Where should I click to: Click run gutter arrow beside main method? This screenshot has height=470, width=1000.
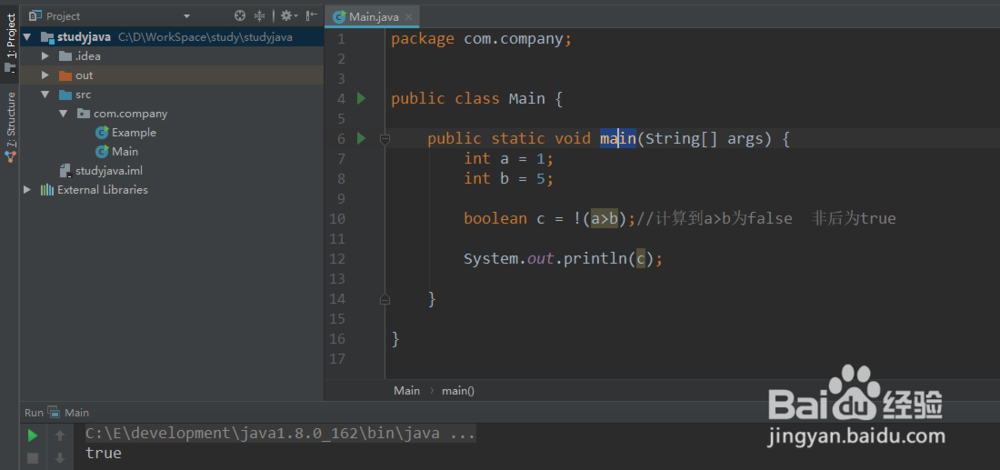click(361, 138)
